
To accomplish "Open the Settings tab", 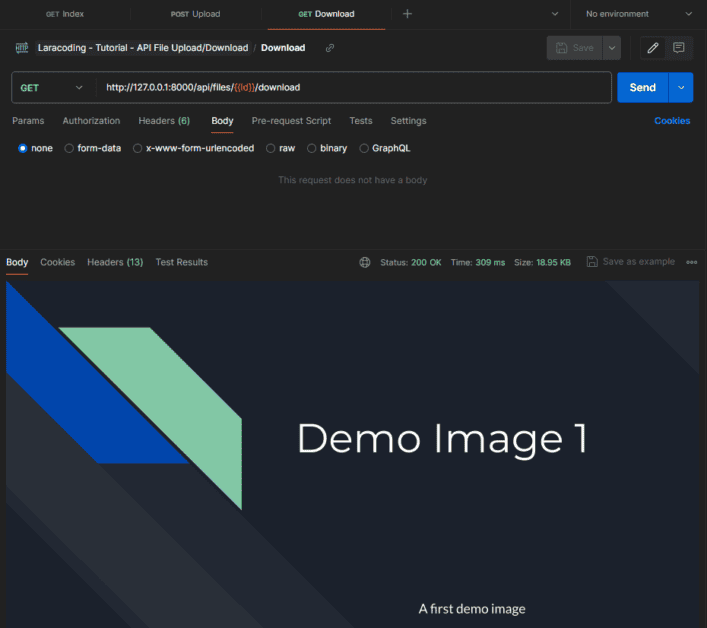I will (409, 121).
